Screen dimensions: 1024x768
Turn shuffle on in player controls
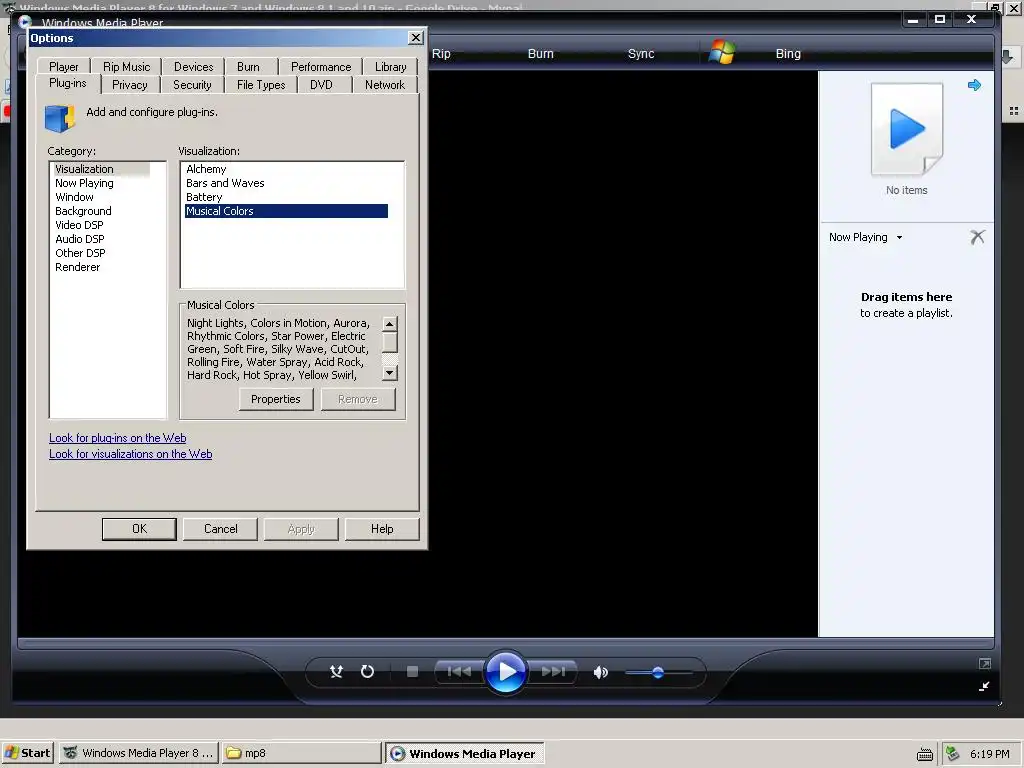336,671
